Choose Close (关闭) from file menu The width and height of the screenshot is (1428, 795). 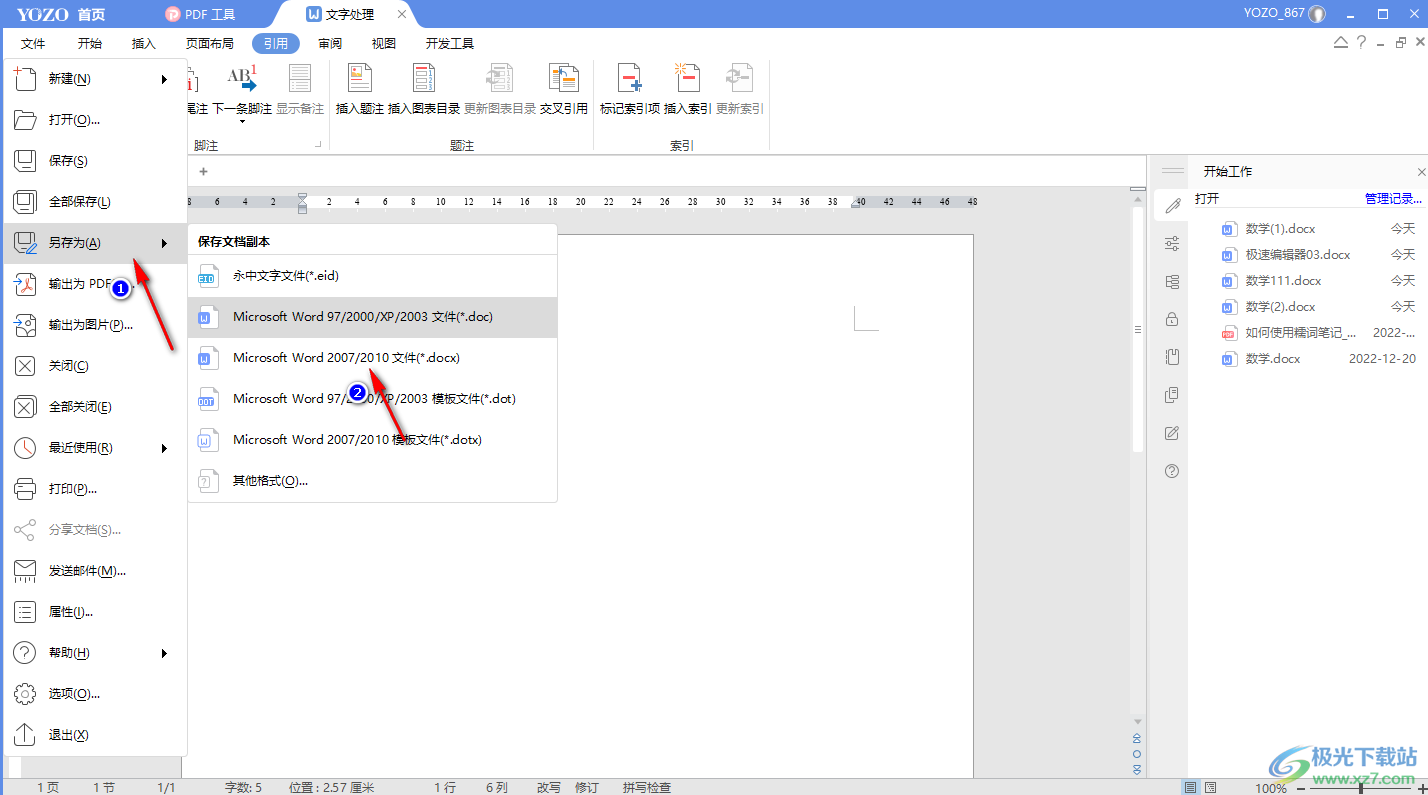[x=95, y=366]
